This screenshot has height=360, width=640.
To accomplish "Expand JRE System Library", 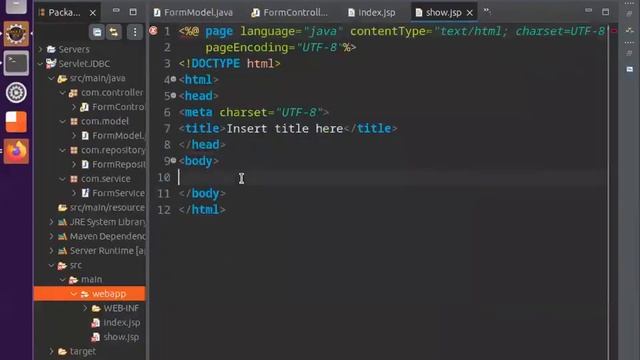I will click(x=51, y=222).
